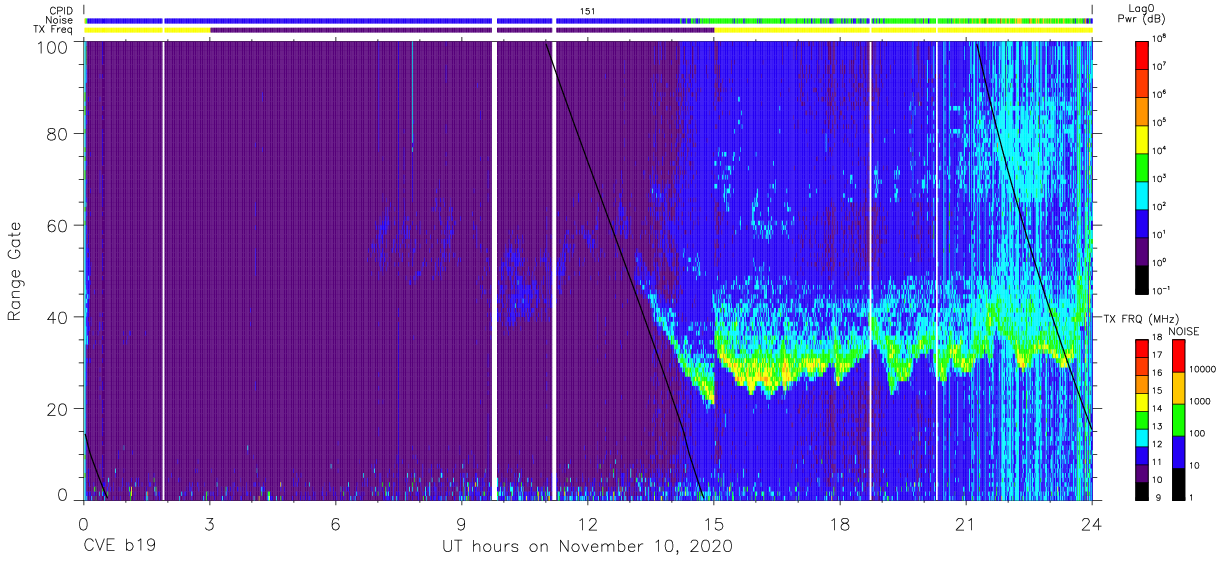Select the blue noise swatch between 10 and 100
The width and height of the screenshot is (1228, 567).
[x=1178, y=451]
